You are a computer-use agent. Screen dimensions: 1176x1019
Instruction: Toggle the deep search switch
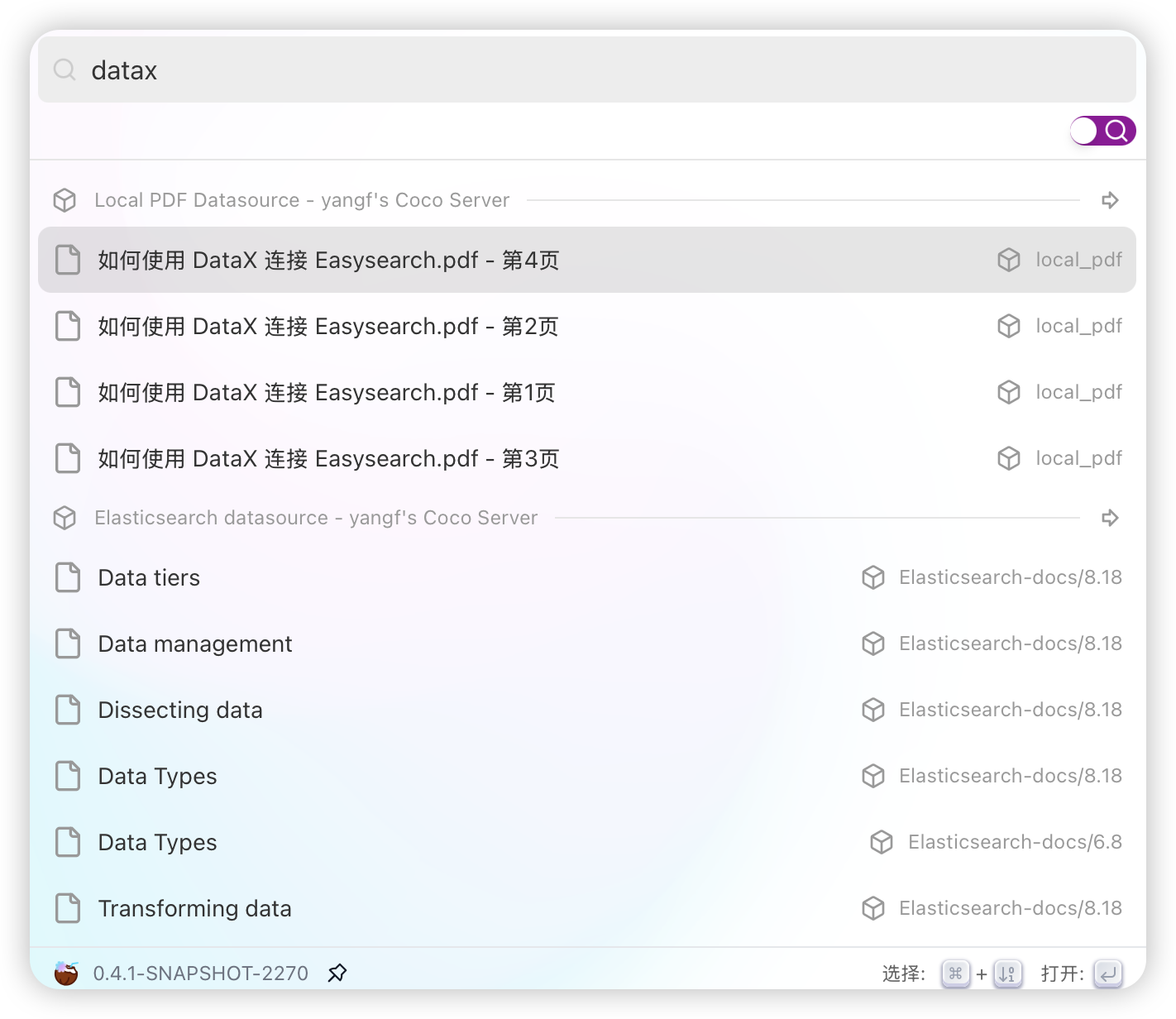coord(1102,131)
